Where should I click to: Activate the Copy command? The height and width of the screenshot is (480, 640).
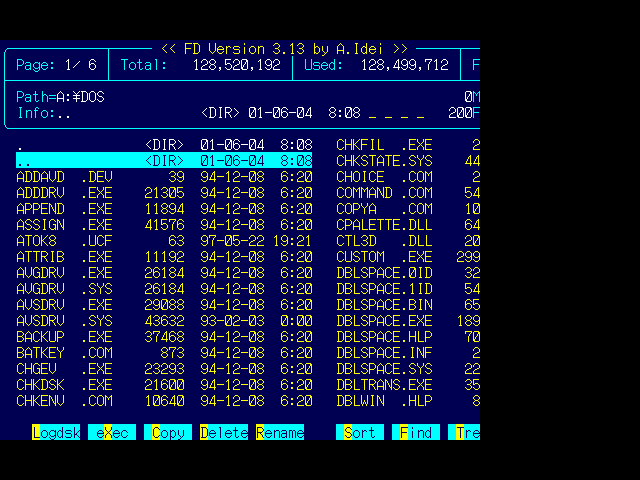click(168, 432)
